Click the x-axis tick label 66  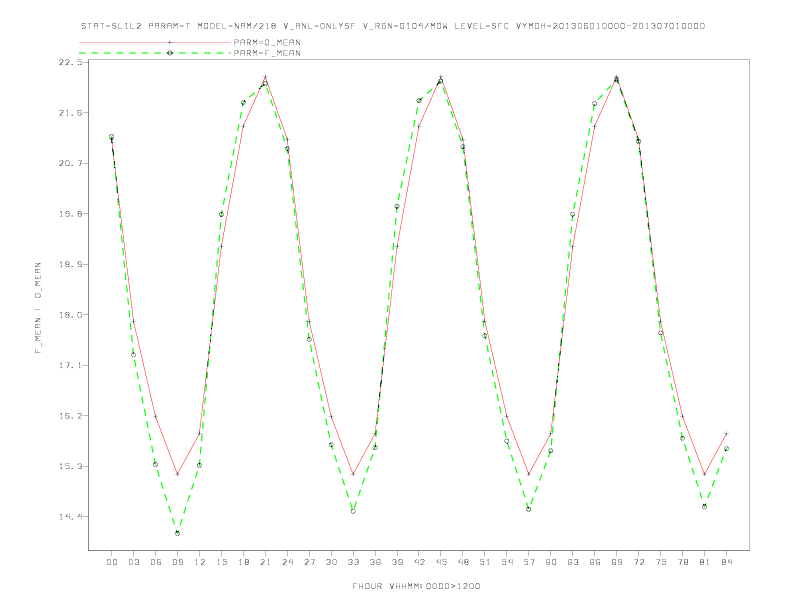click(x=595, y=562)
